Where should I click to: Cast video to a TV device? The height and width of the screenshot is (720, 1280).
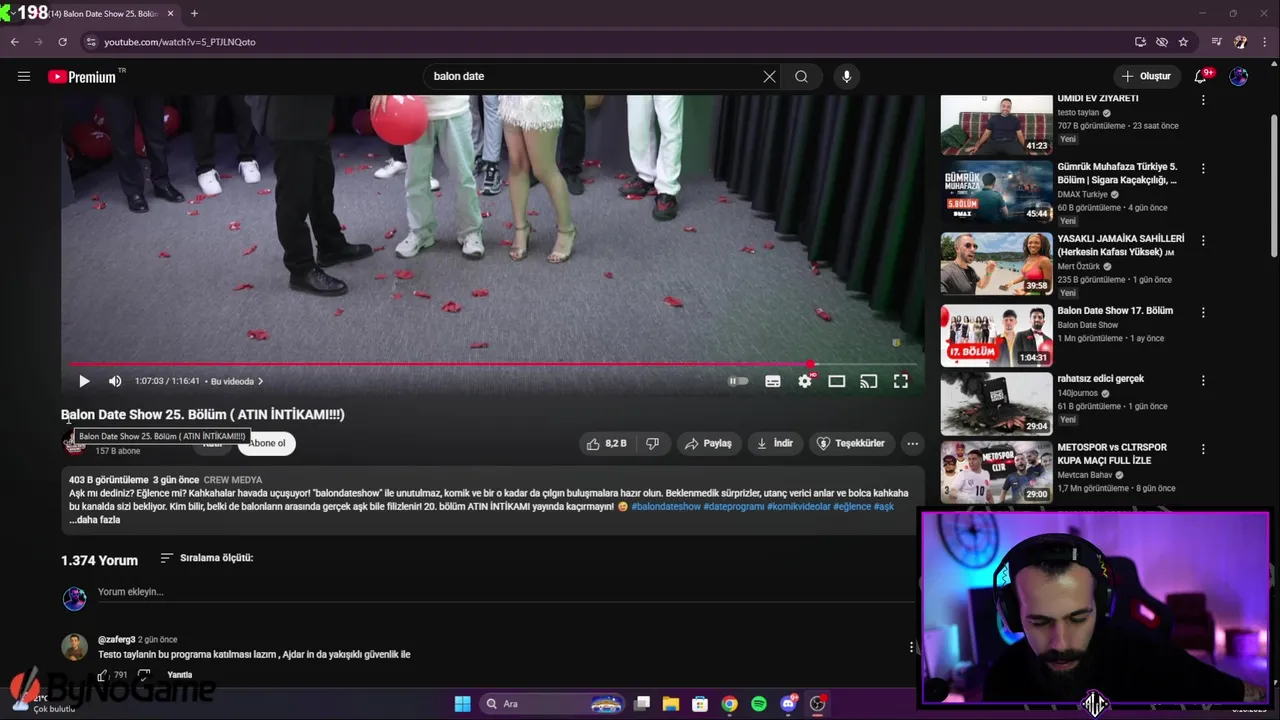pos(869,381)
